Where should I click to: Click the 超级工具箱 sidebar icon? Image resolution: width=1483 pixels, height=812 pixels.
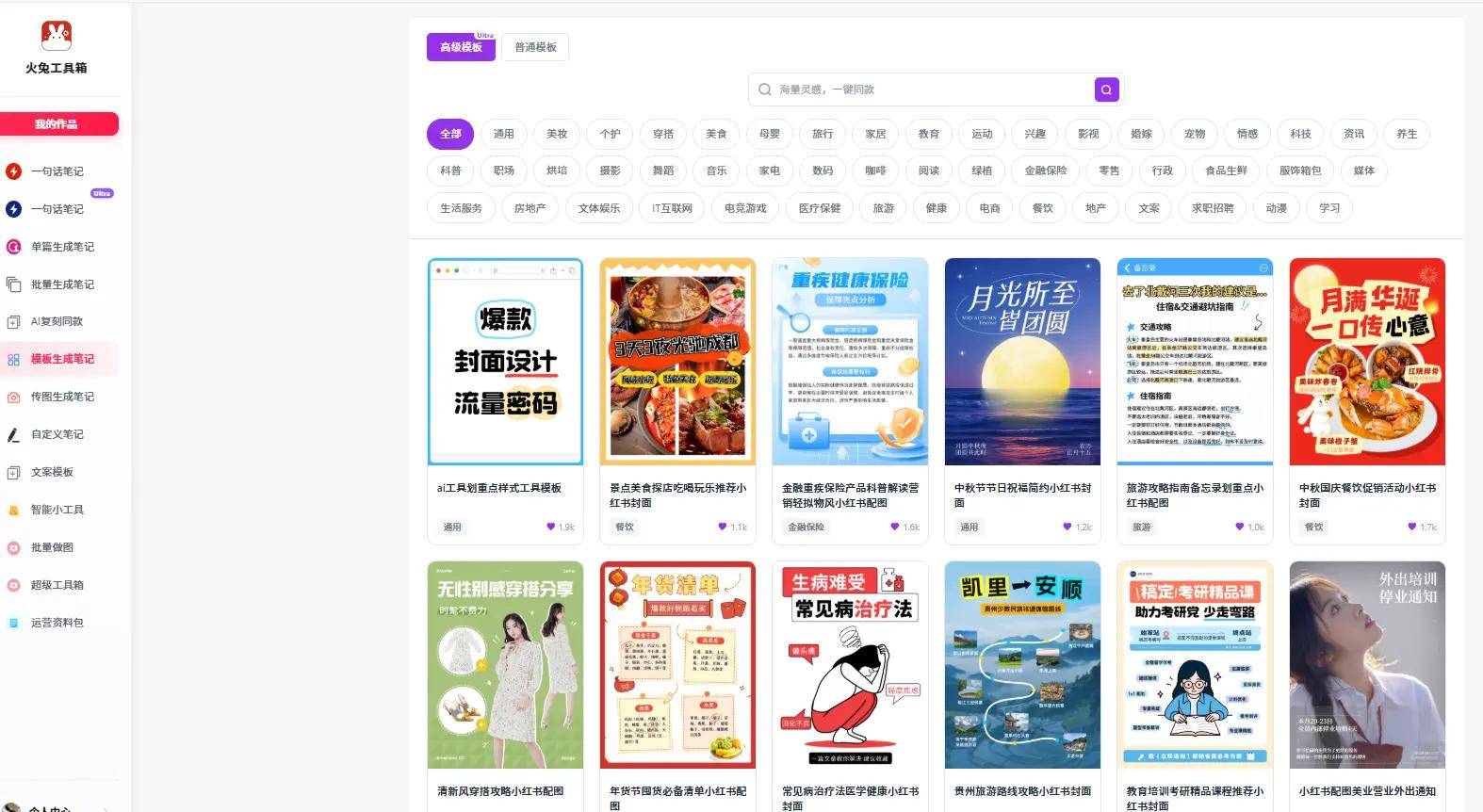(13, 586)
